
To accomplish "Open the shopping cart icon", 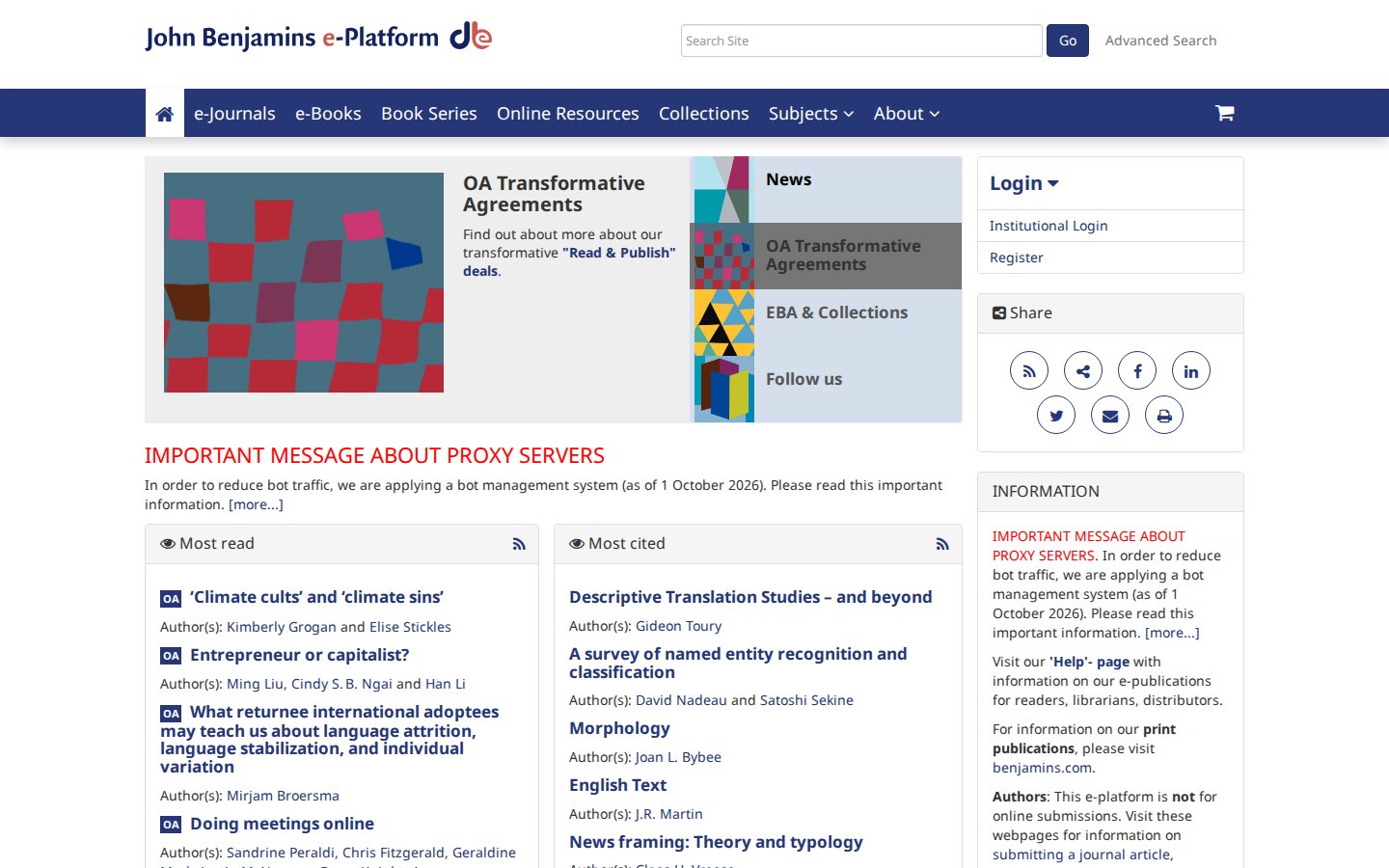I will (x=1224, y=113).
